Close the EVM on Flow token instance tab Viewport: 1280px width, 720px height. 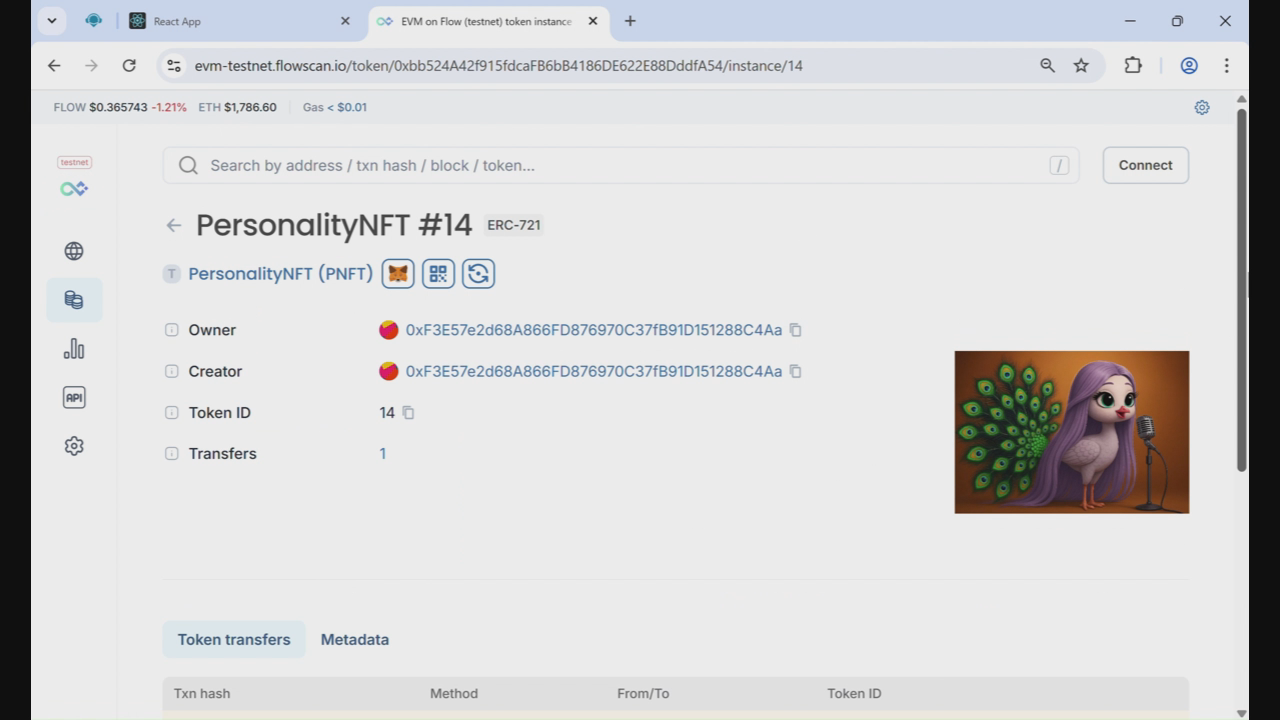click(592, 21)
